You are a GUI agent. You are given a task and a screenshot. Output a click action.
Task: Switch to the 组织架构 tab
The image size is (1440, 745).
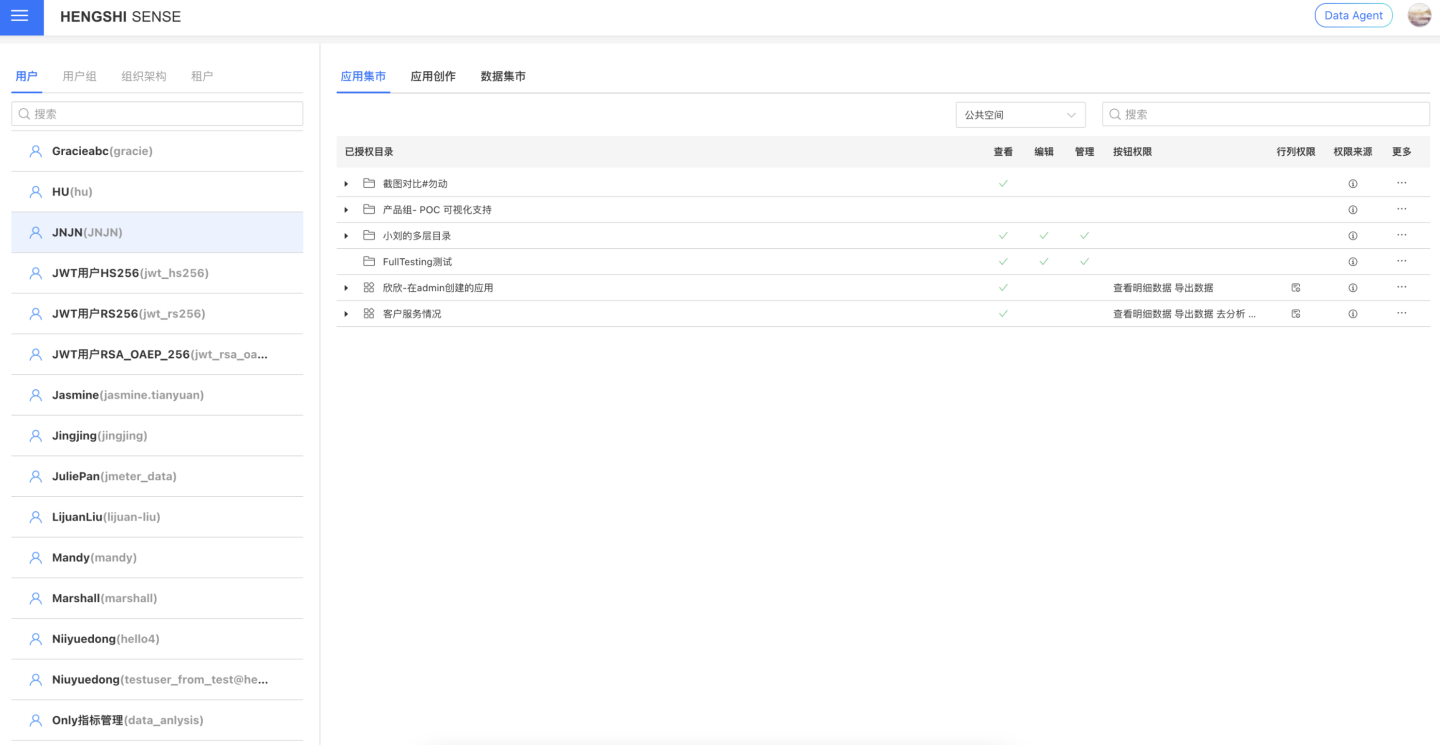[144, 76]
